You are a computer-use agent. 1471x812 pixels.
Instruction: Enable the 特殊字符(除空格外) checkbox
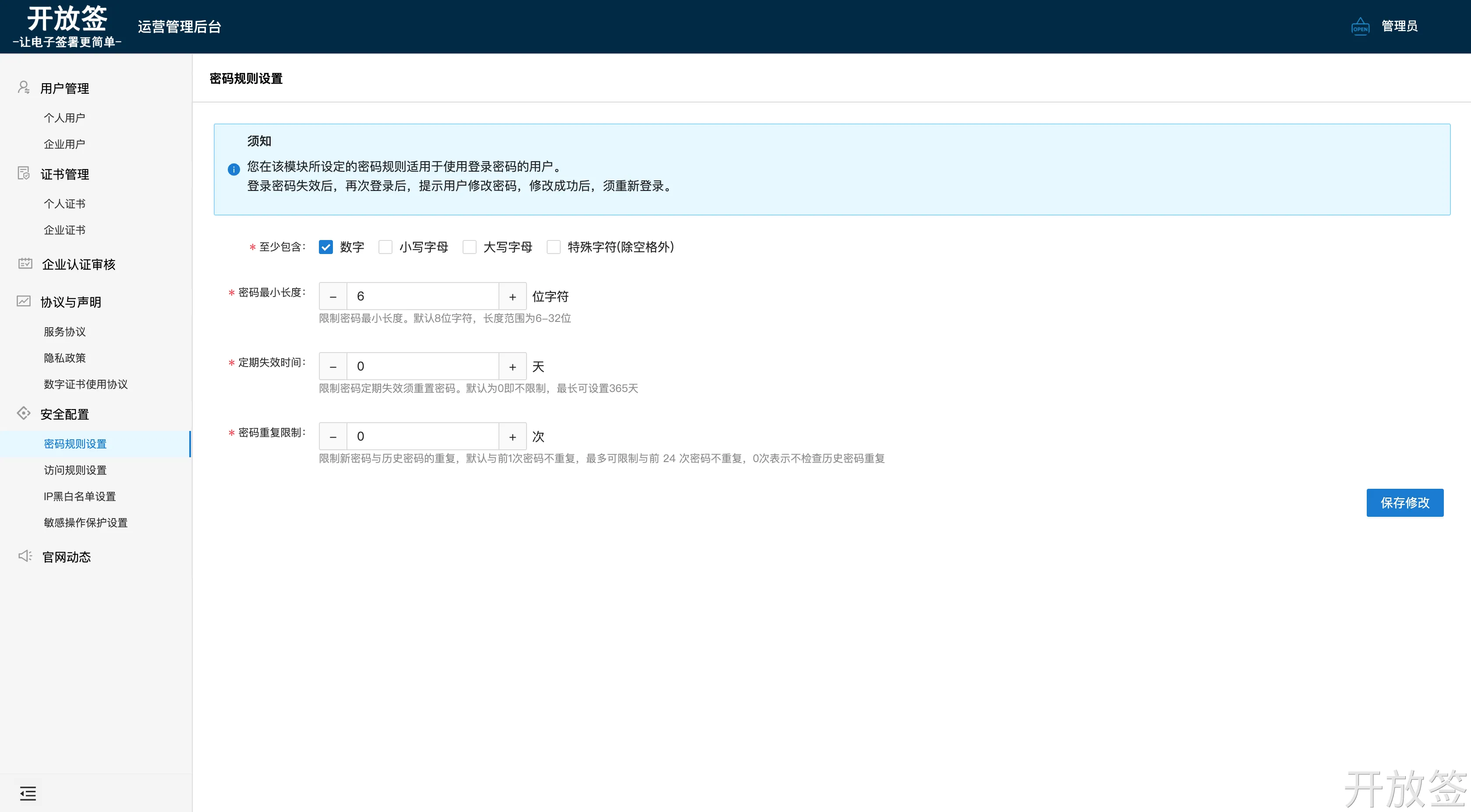pyautogui.click(x=553, y=247)
